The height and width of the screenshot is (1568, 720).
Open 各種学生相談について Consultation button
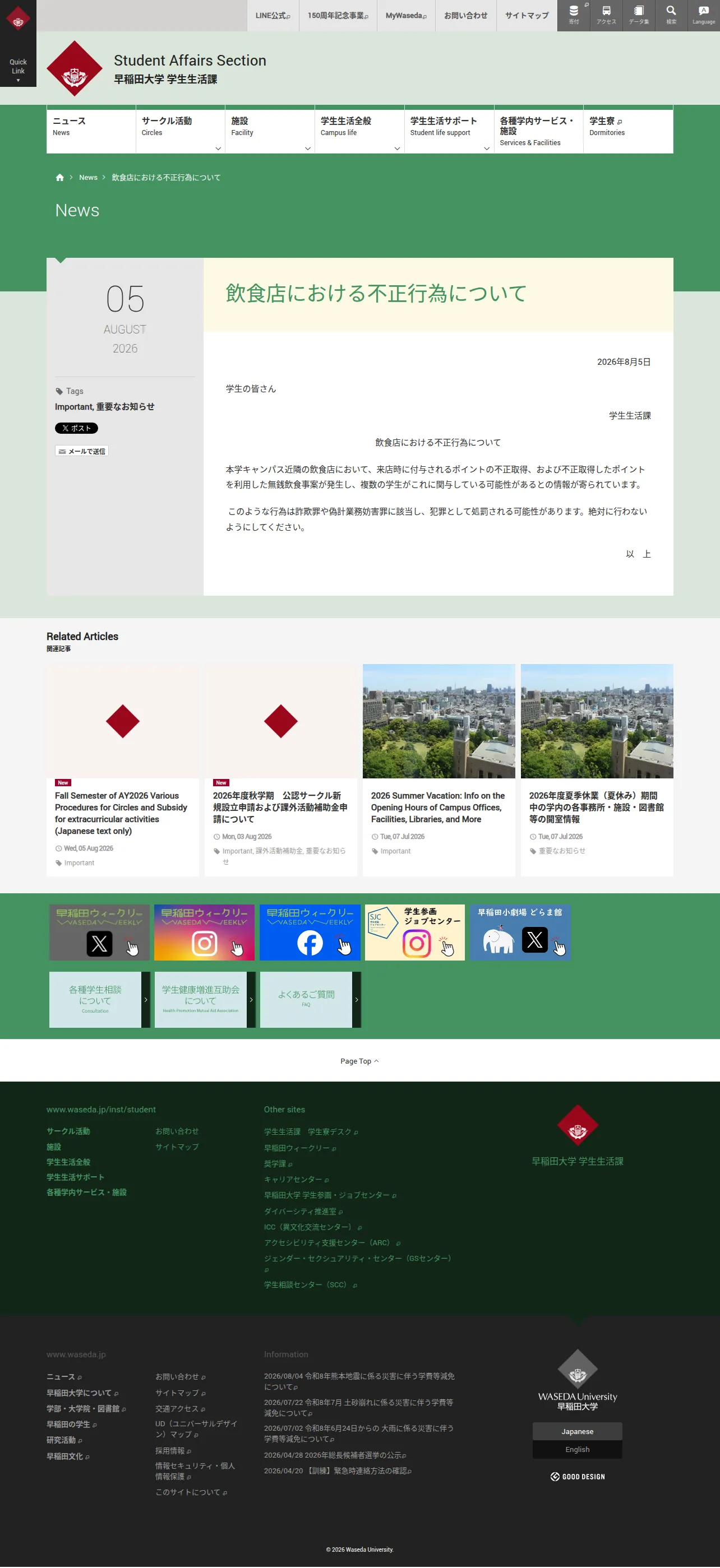[99, 1000]
